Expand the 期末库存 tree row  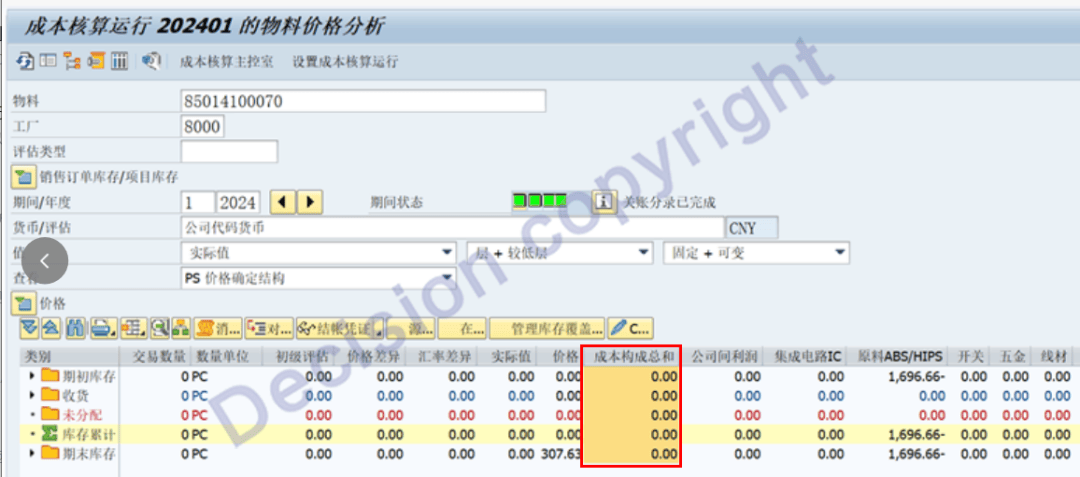(x=31, y=454)
